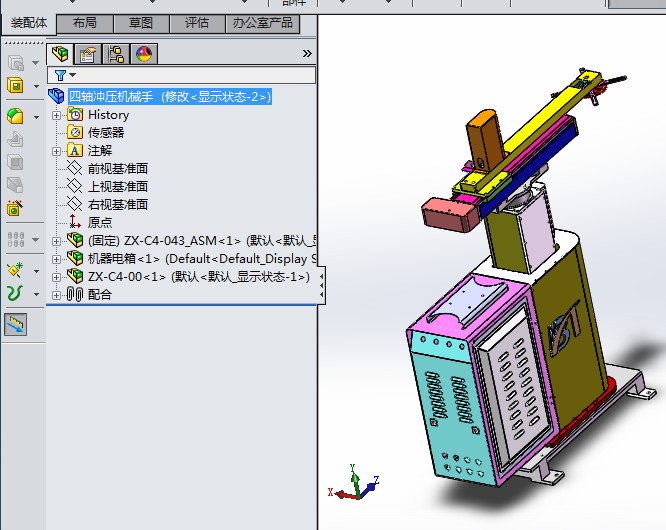Select the 右视基准面 plane
Screen dimensions: 666x530
(118, 204)
